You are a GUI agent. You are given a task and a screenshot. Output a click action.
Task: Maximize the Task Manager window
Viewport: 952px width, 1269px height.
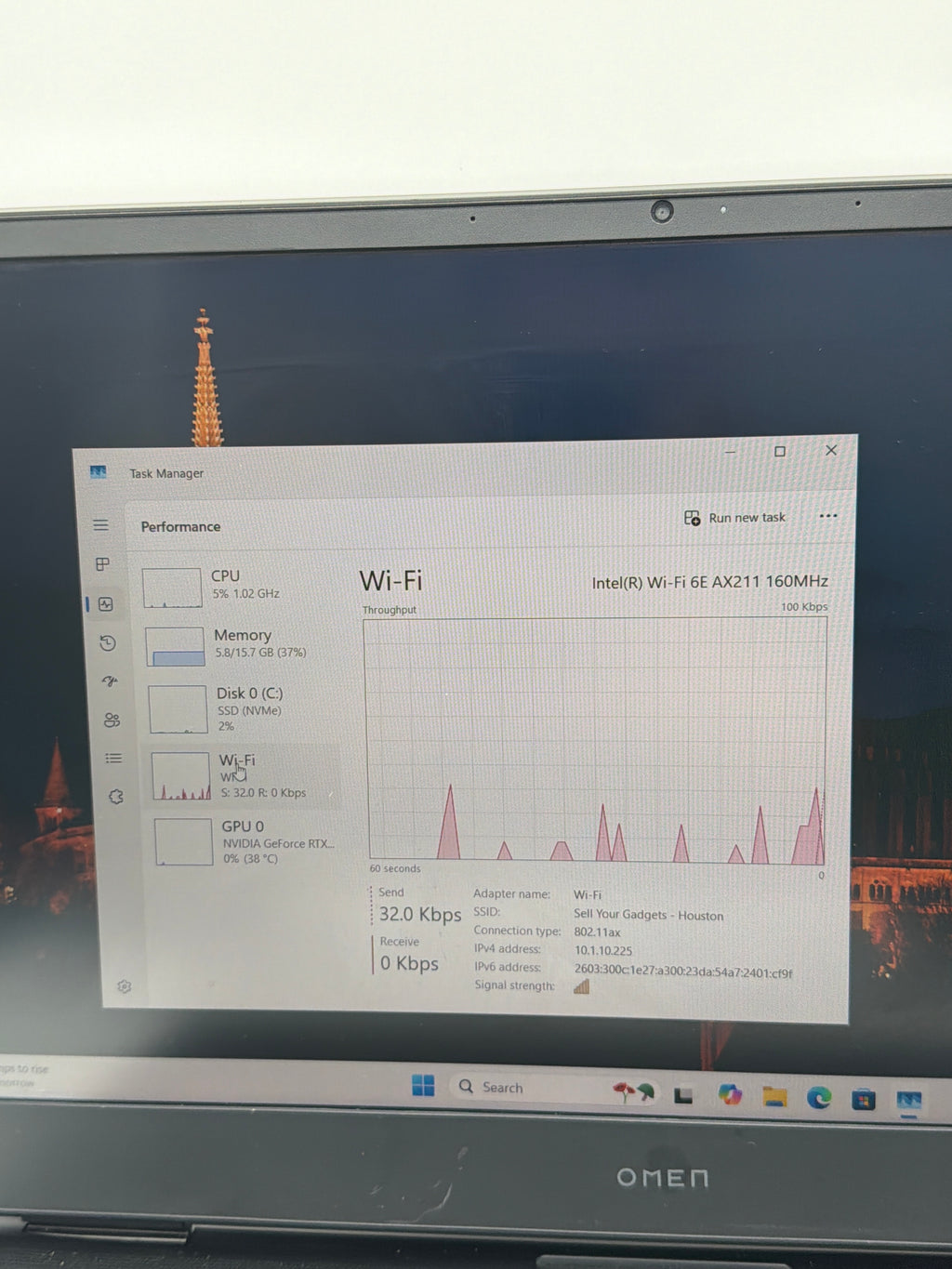point(780,451)
